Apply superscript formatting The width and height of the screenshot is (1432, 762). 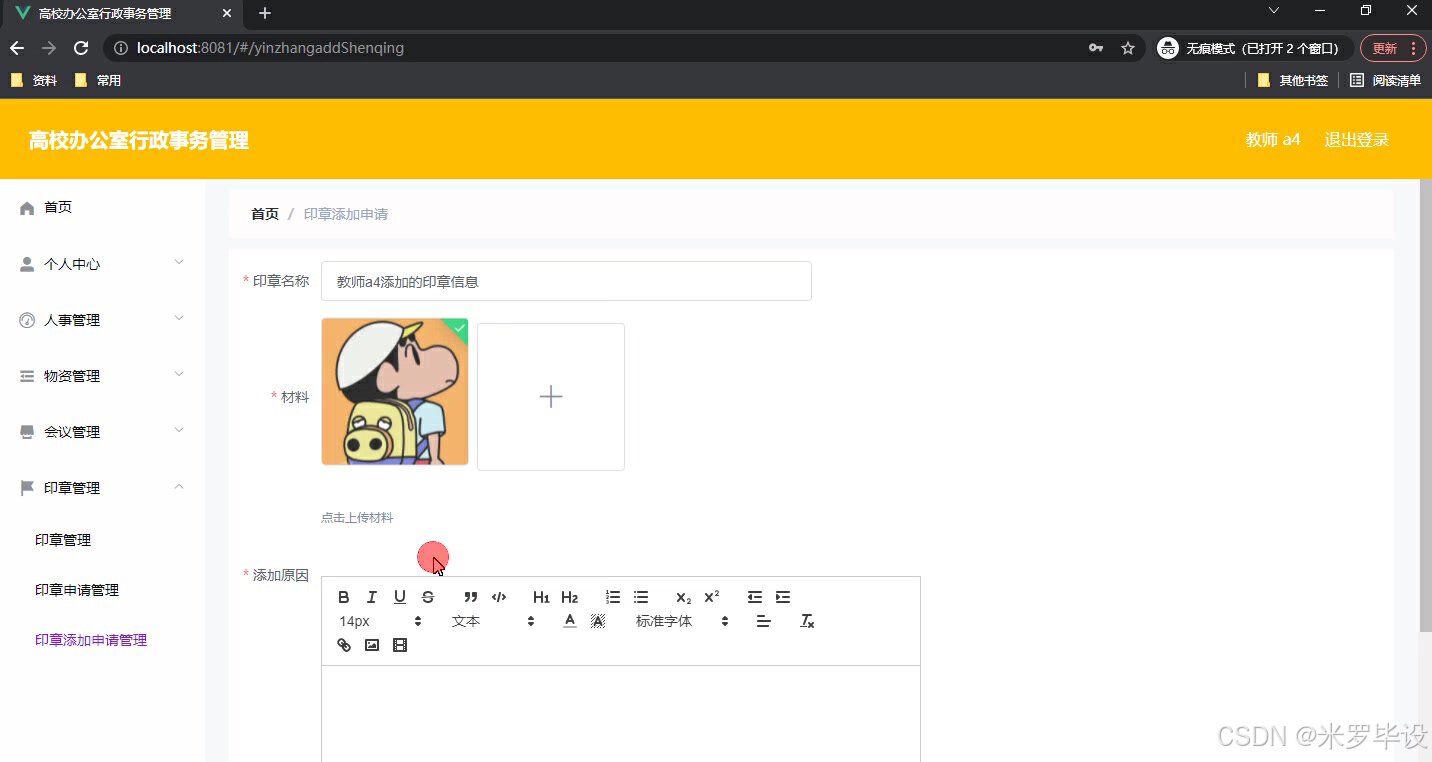click(712, 597)
